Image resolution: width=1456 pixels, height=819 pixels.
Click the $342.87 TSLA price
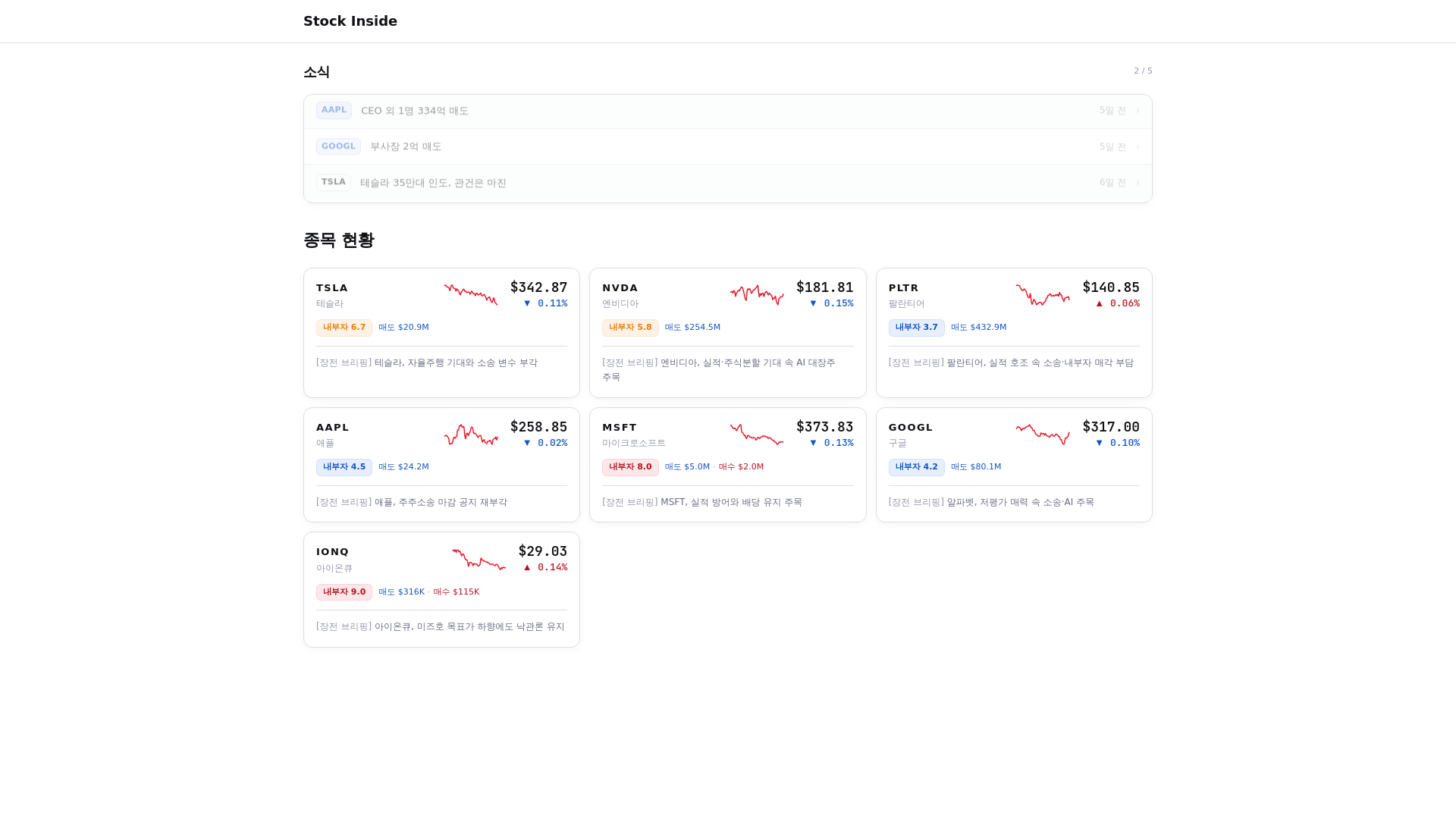pos(538,287)
